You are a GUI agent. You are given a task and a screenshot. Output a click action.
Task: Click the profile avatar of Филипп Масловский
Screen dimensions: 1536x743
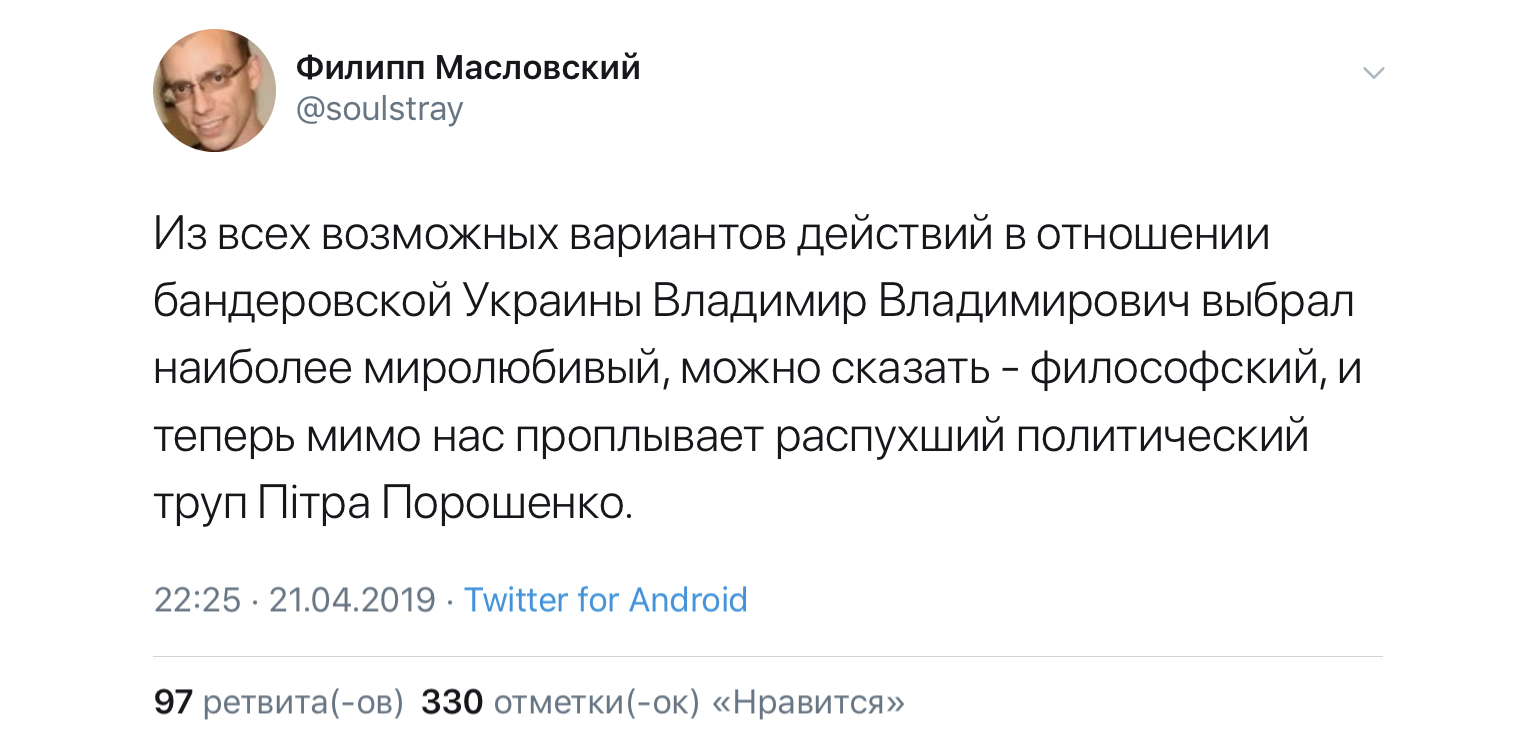[214, 90]
